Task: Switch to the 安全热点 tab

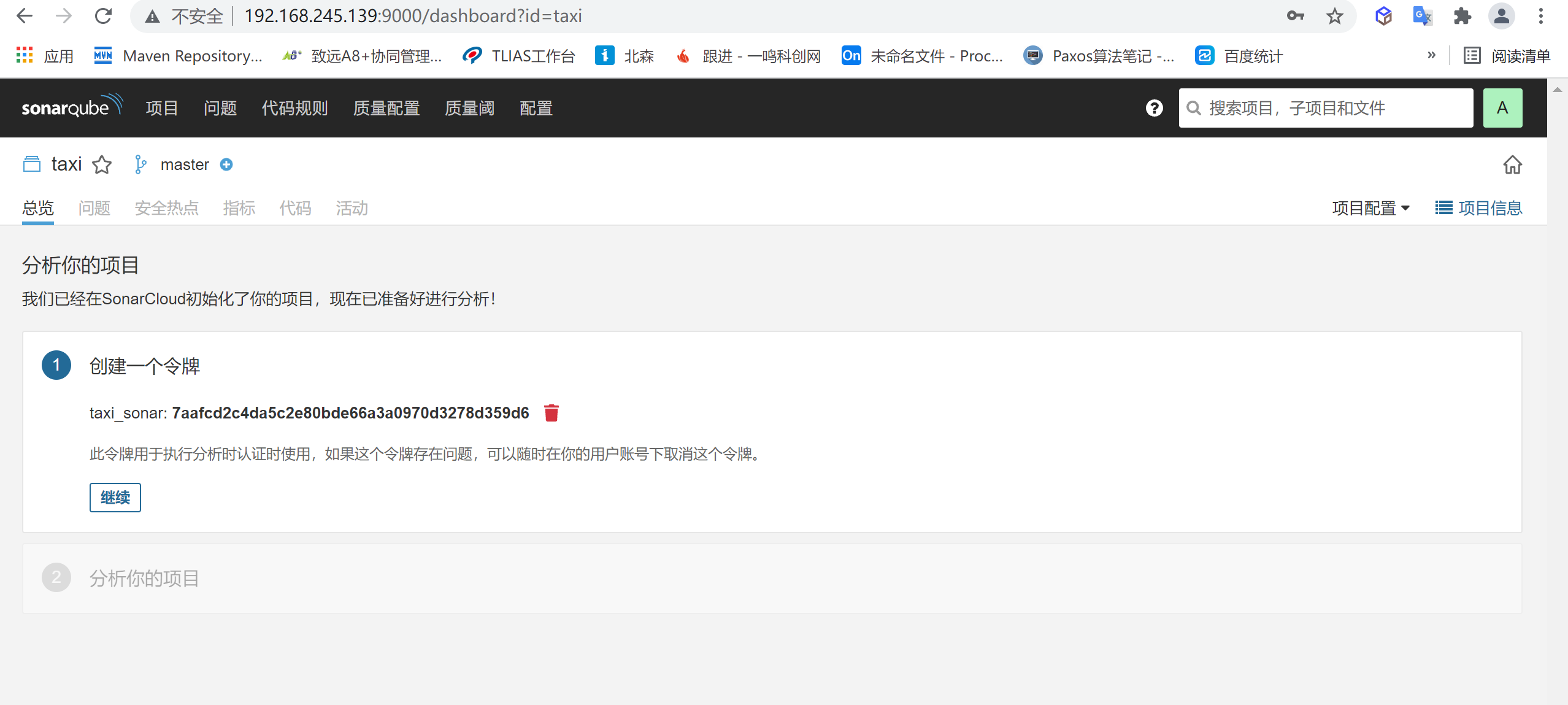Action: [166, 208]
